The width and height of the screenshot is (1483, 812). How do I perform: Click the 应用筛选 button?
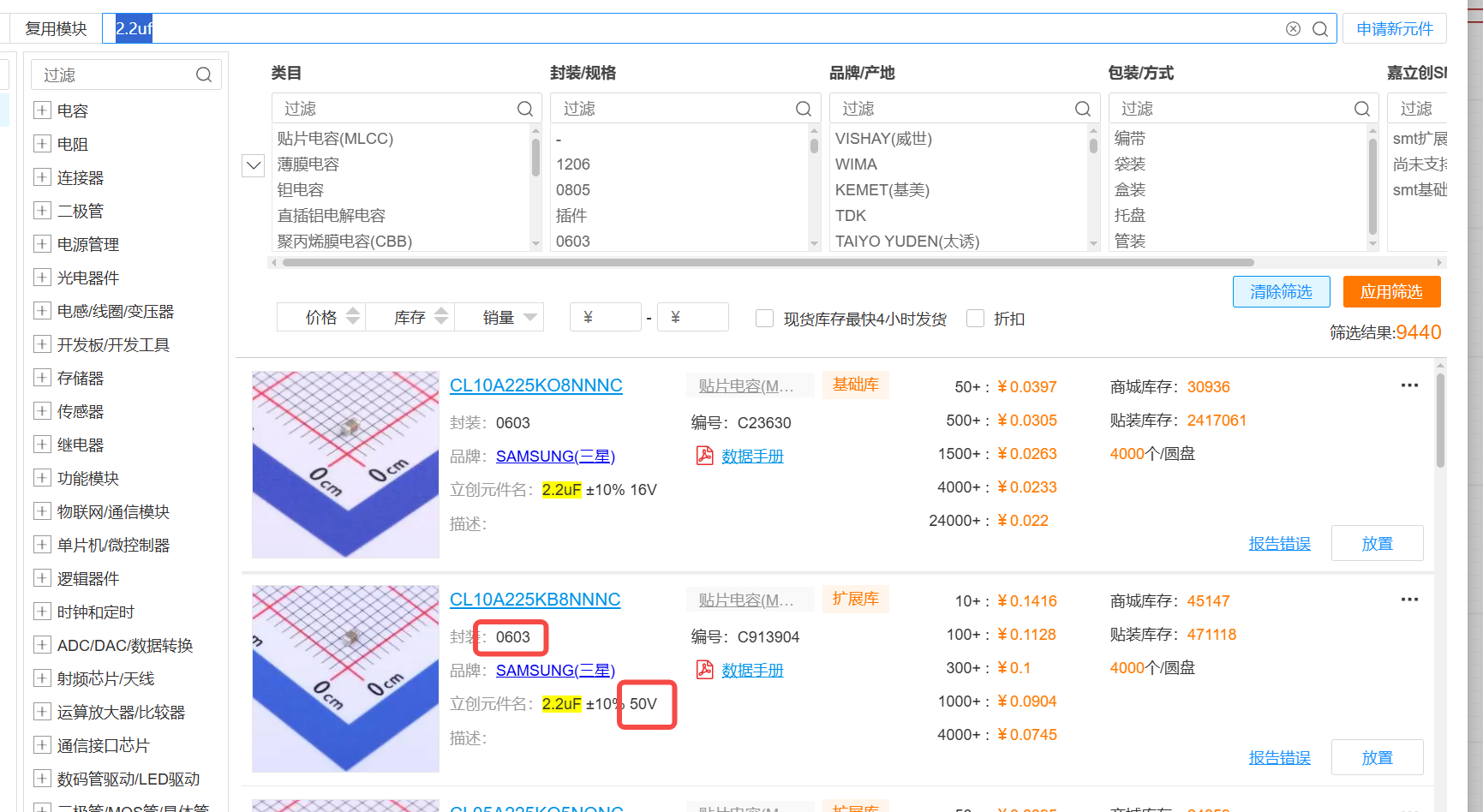(1392, 291)
